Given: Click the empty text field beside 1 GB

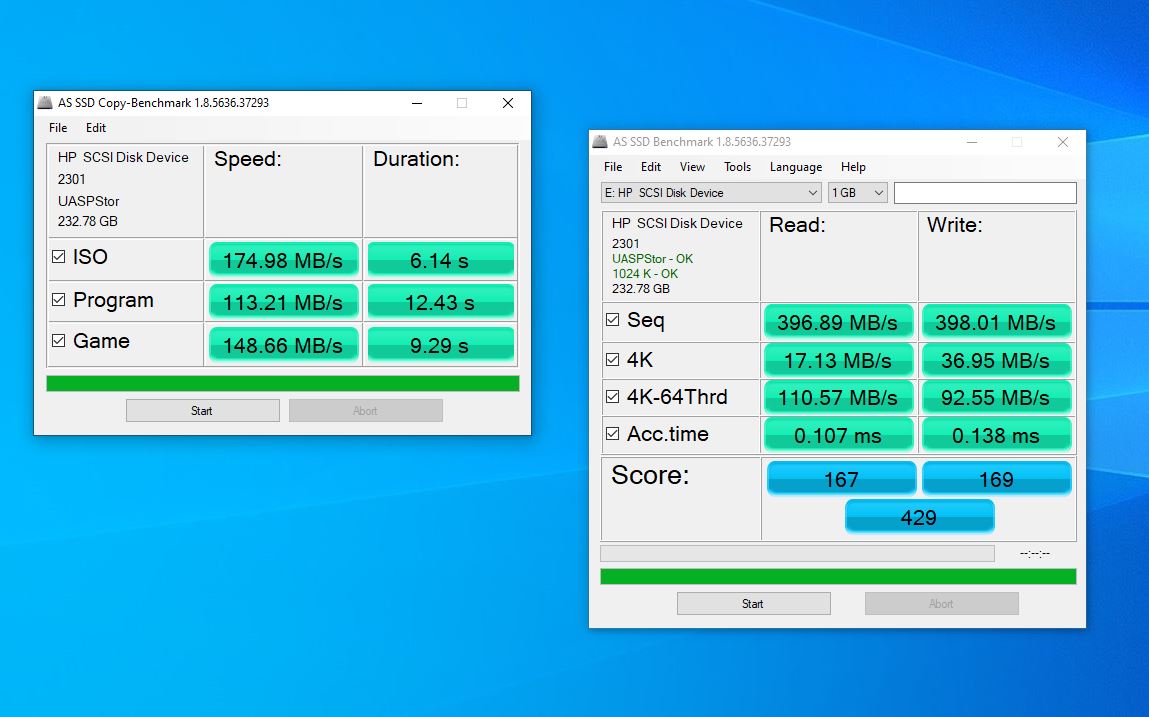Looking at the screenshot, I should click(x=984, y=193).
